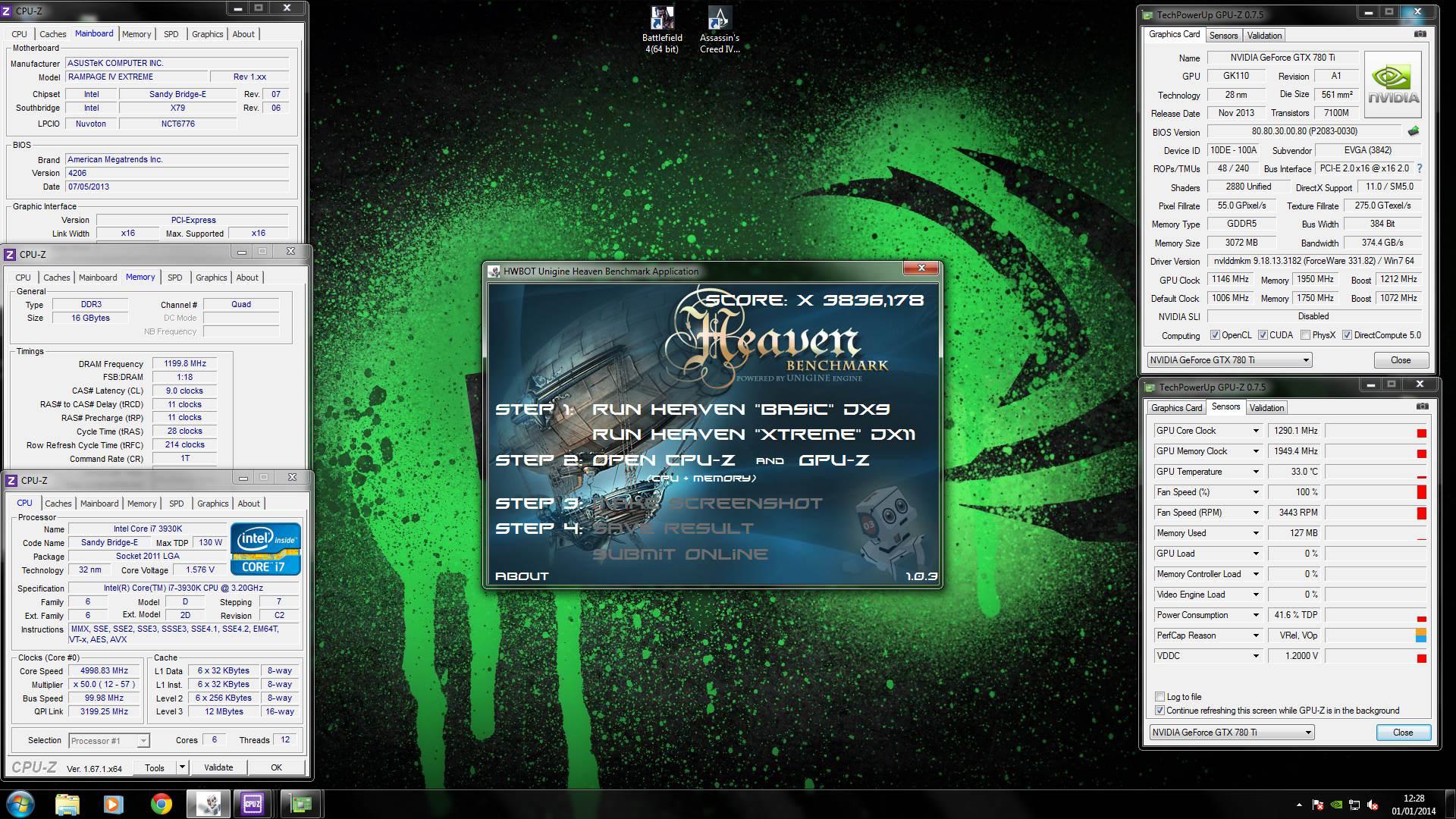Open SPD tab in CPU-Z Mainboard window
Viewport: 1456px width, 819px height.
[x=171, y=34]
